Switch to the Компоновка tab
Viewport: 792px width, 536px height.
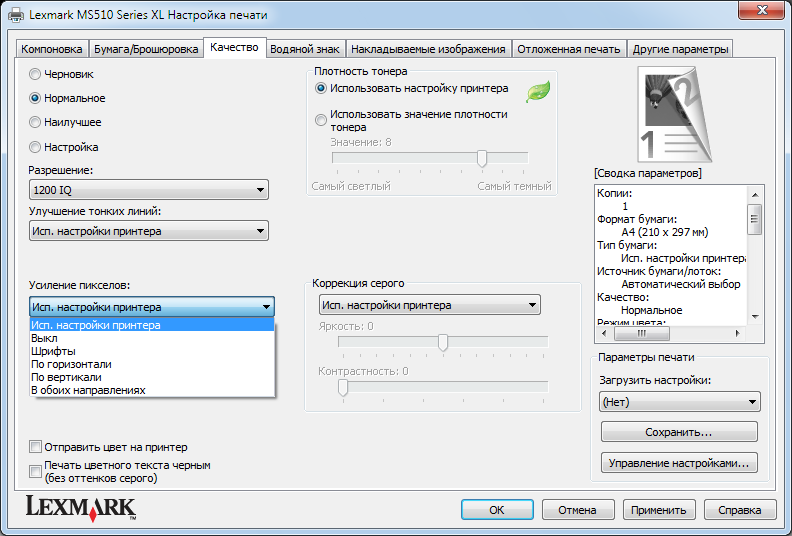point(52,49)
